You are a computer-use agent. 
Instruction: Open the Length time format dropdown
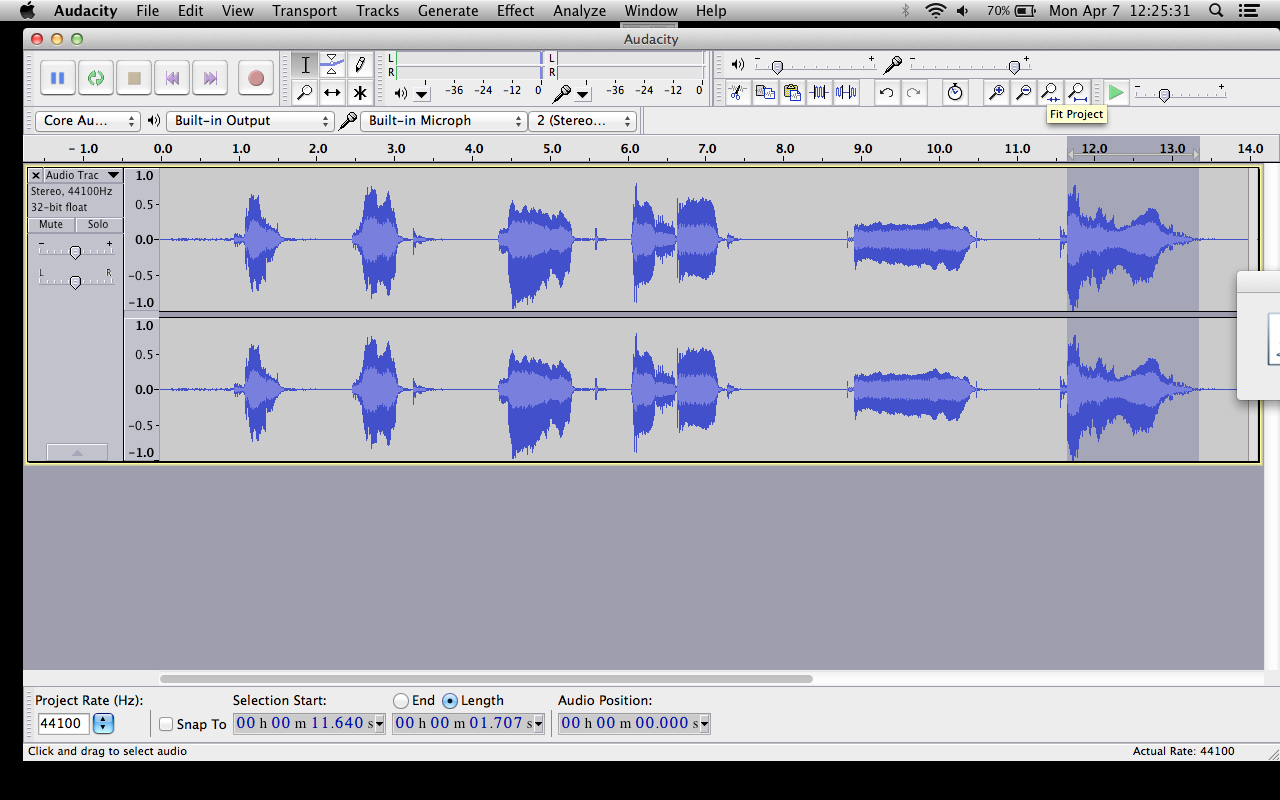pyautogui.click(x=539, y=723)
